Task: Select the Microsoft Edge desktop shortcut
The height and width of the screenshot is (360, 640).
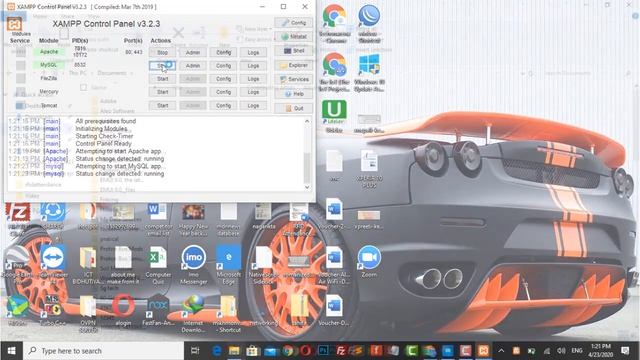Action: pyautogui.click(x=229, y=265)
